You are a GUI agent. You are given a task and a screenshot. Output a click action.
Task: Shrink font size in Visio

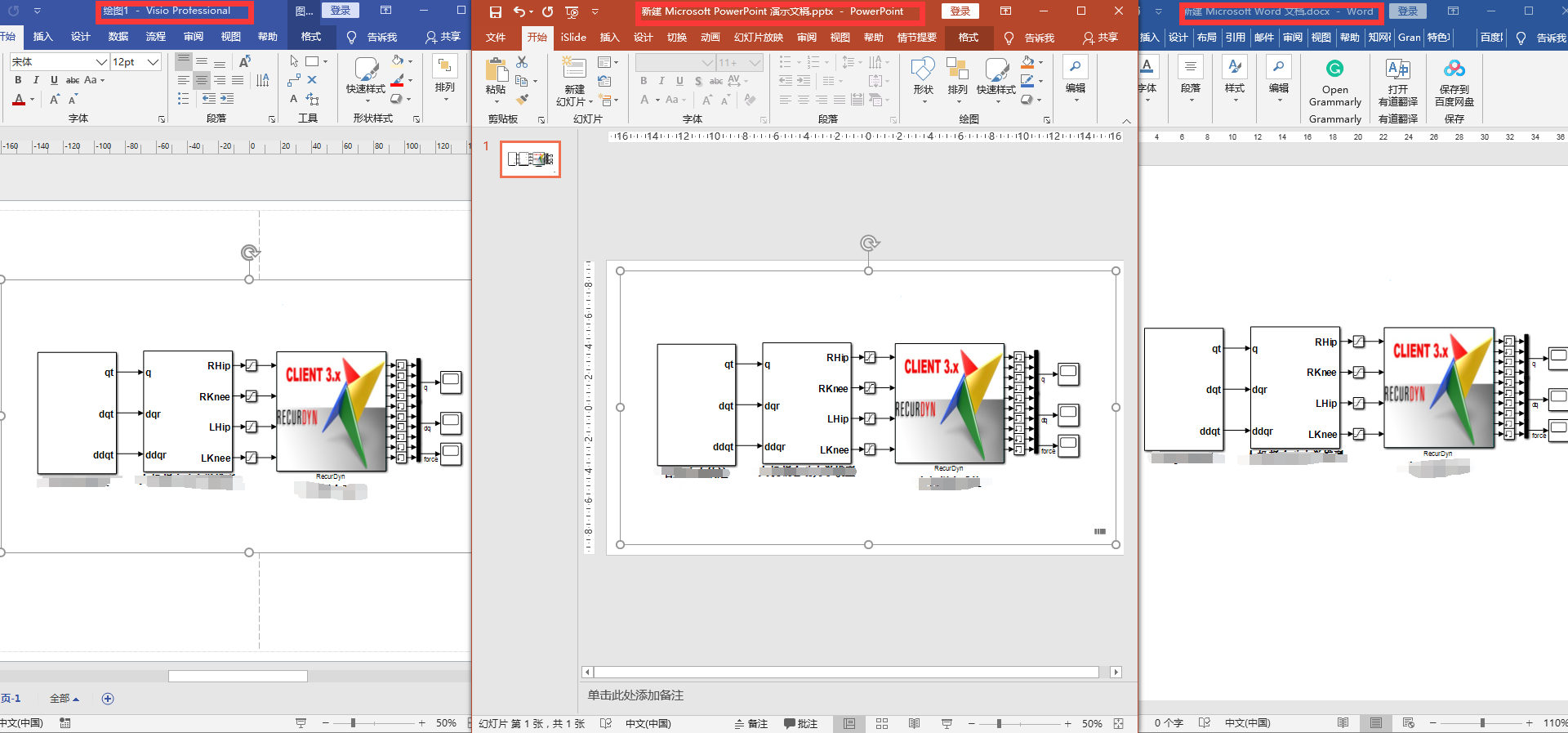click(x=73, y=100)
